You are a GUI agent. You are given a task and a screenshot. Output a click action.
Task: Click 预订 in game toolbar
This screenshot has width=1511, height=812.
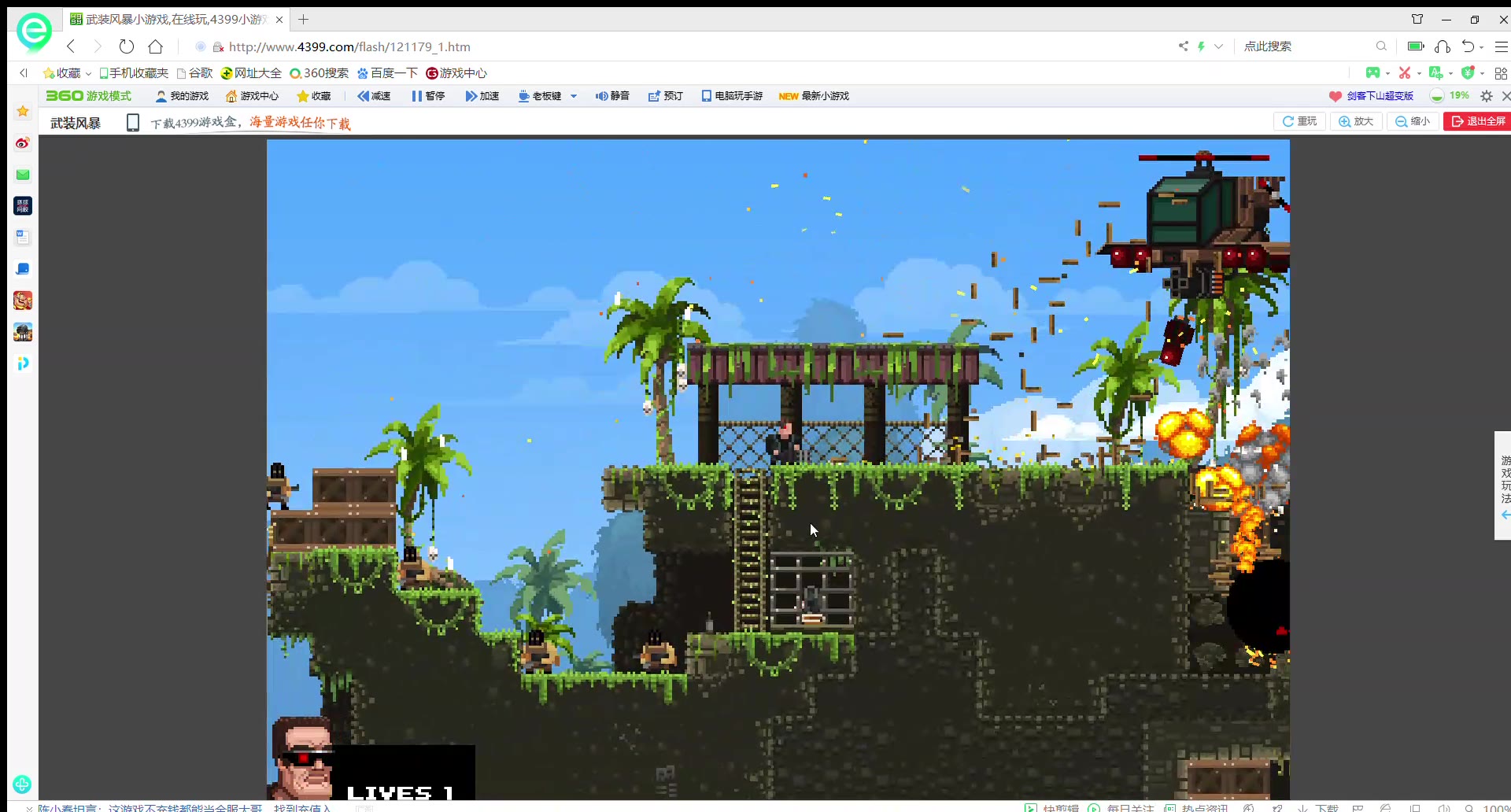coord(666,96)
